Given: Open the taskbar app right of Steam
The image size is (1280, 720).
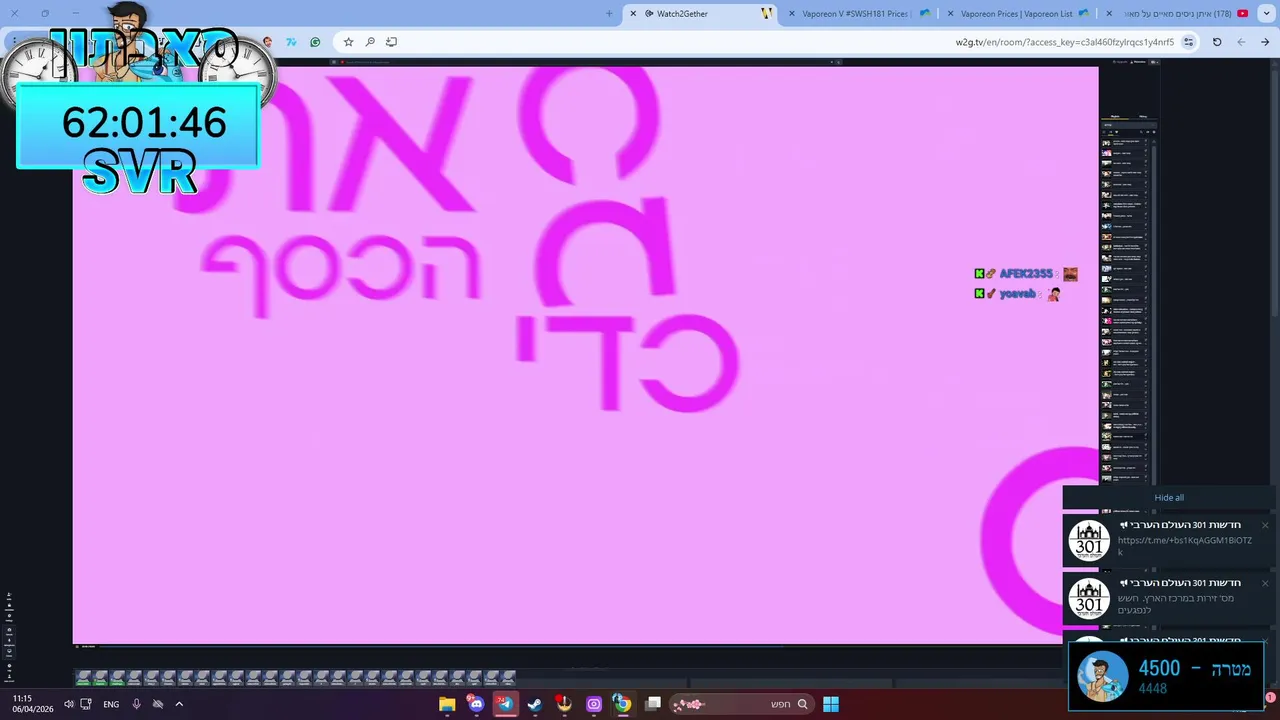Looking at the screenshot, I should (564, 704).
